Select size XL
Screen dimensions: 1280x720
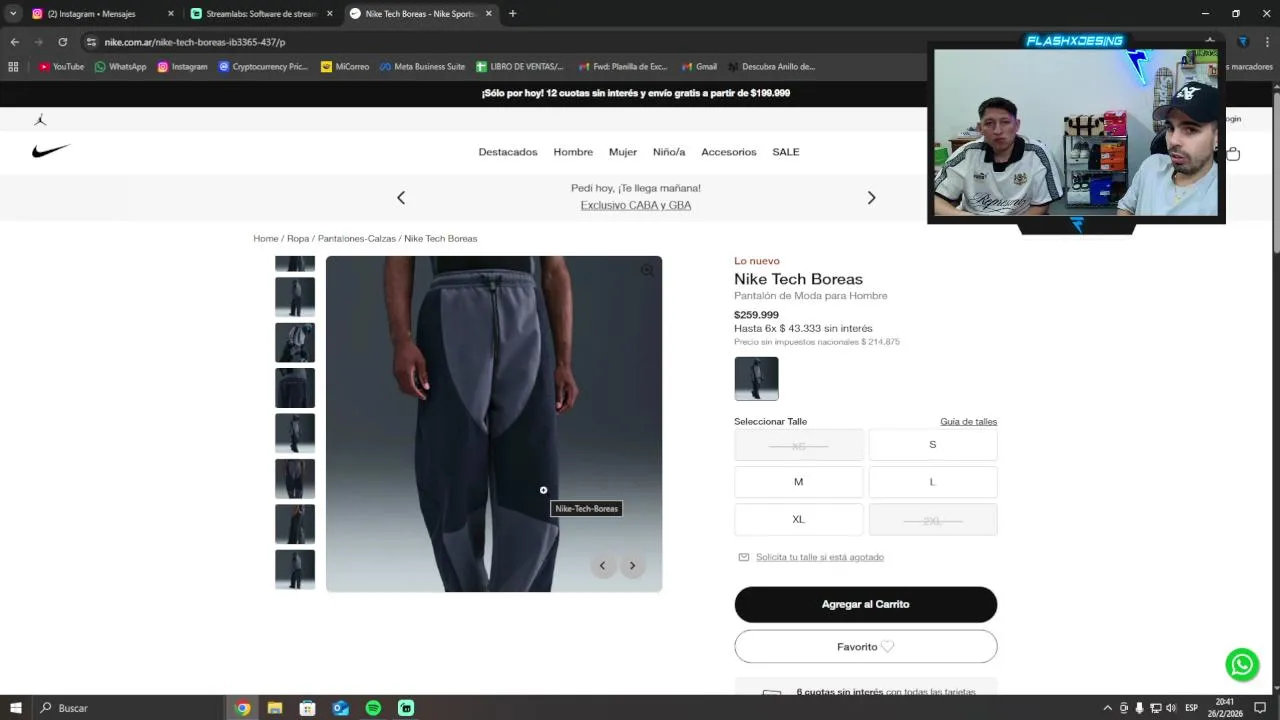click(x=798, y=519)
